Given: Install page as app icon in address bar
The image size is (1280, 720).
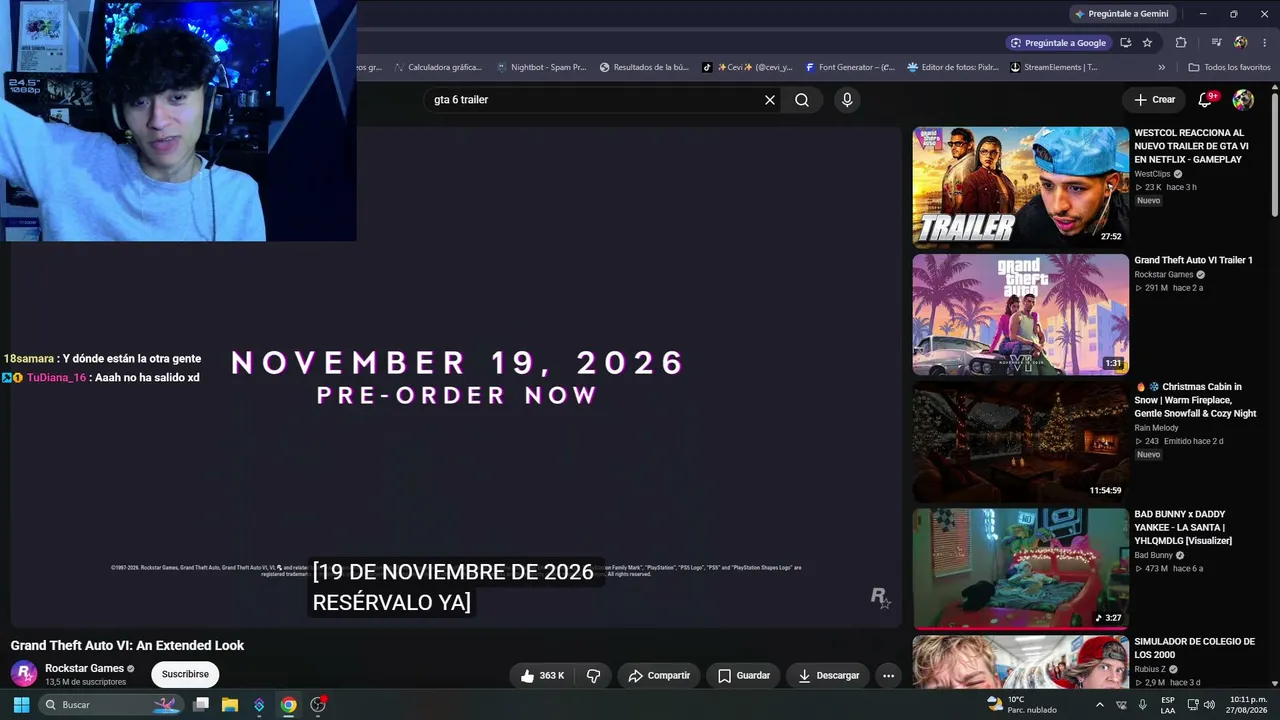Looking at the screenshot, I should (x=1126, y=43).
